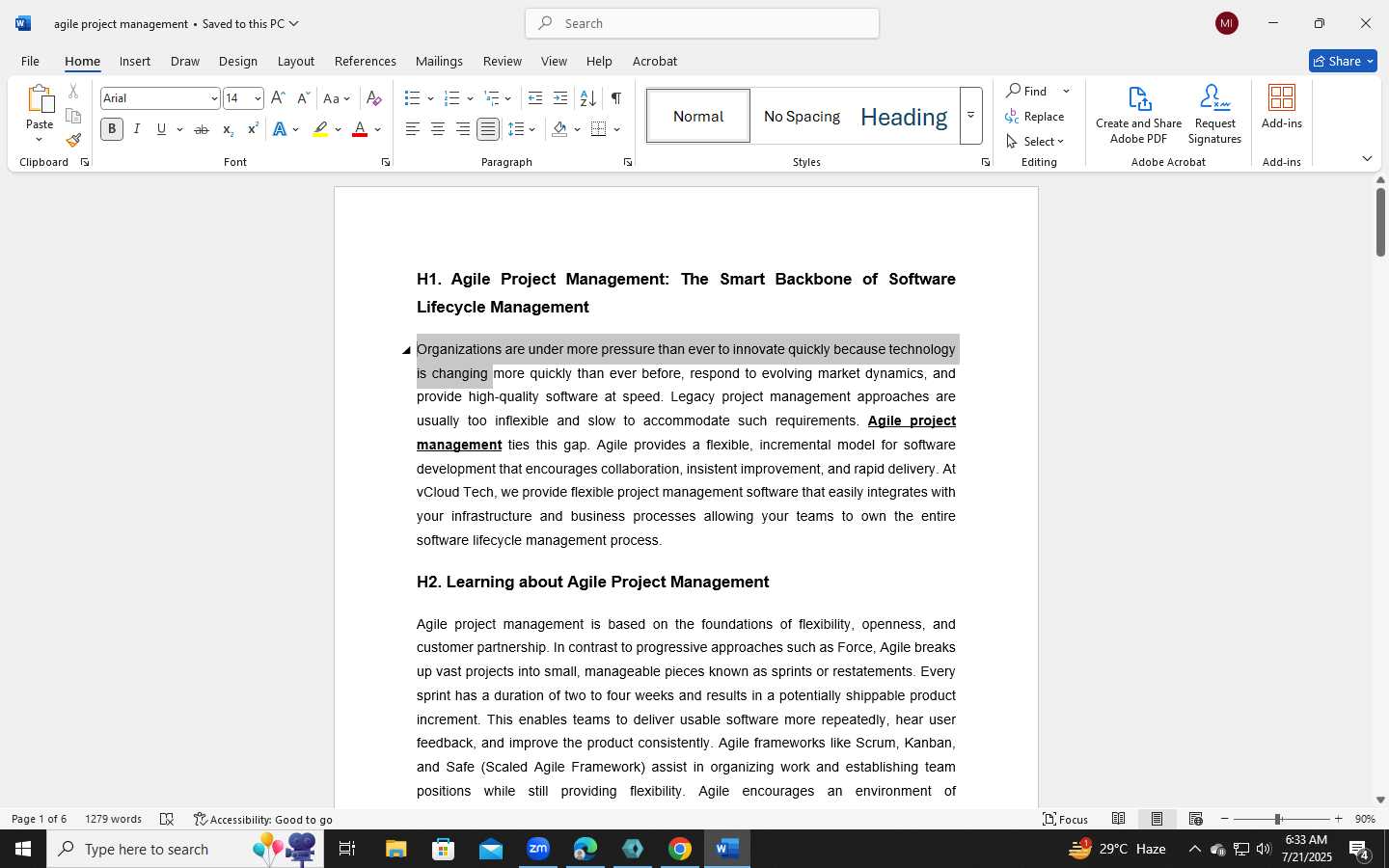The image size is (1389, 868).
Task: Open the Add-ins button
Action: 1282,108
